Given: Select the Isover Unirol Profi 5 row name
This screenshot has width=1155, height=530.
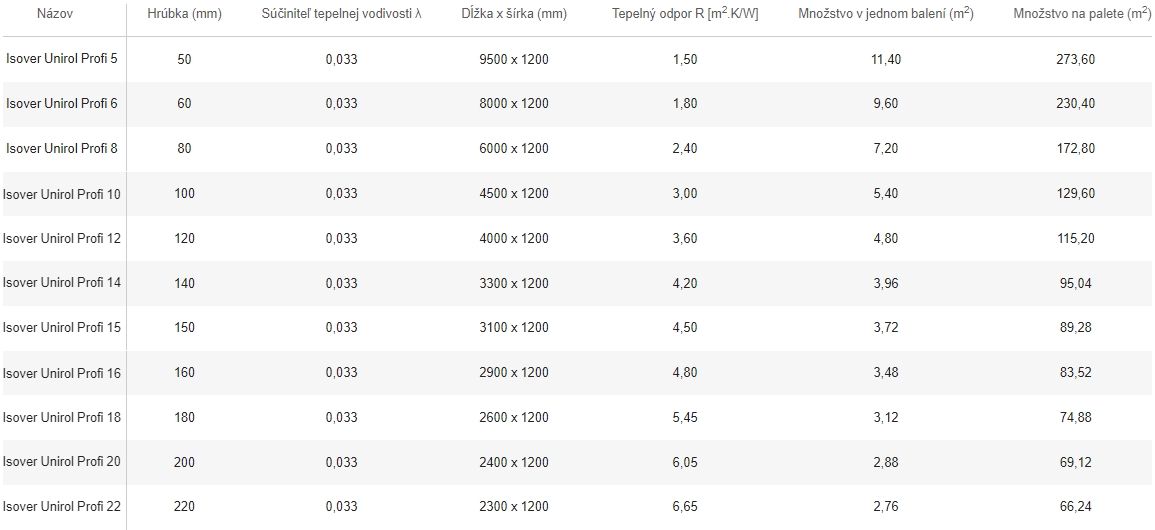Looking at the screenshot, I should [x=62, y=58].
